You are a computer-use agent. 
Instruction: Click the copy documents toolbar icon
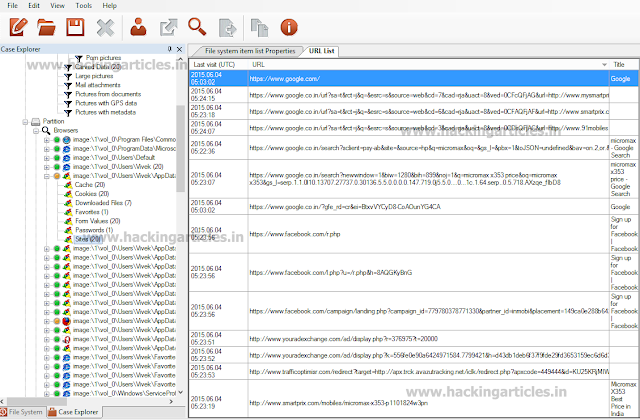point(259,28)
